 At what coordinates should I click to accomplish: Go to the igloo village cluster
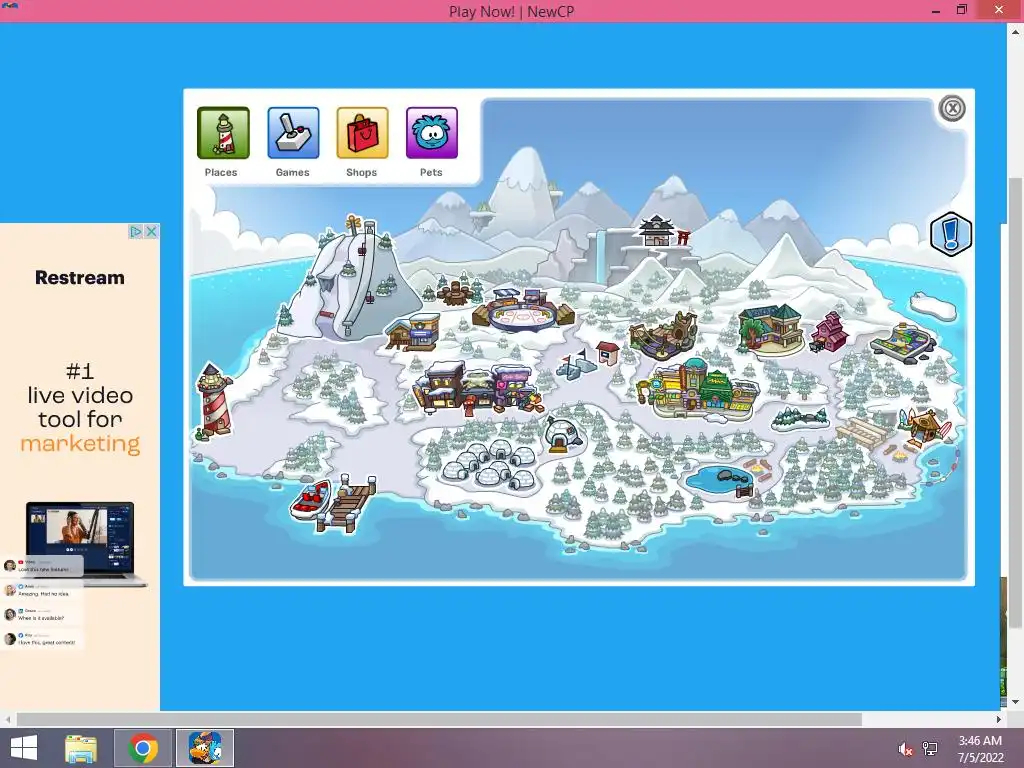(x=488, y=465)
